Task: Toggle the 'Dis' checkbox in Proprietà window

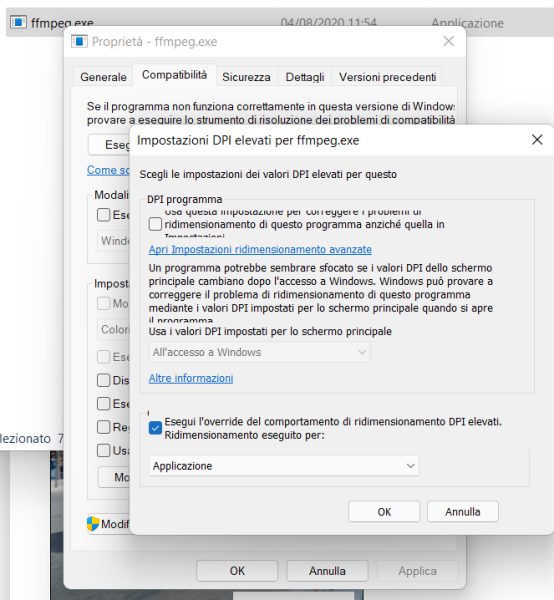Action: click(x=103, y=380)
